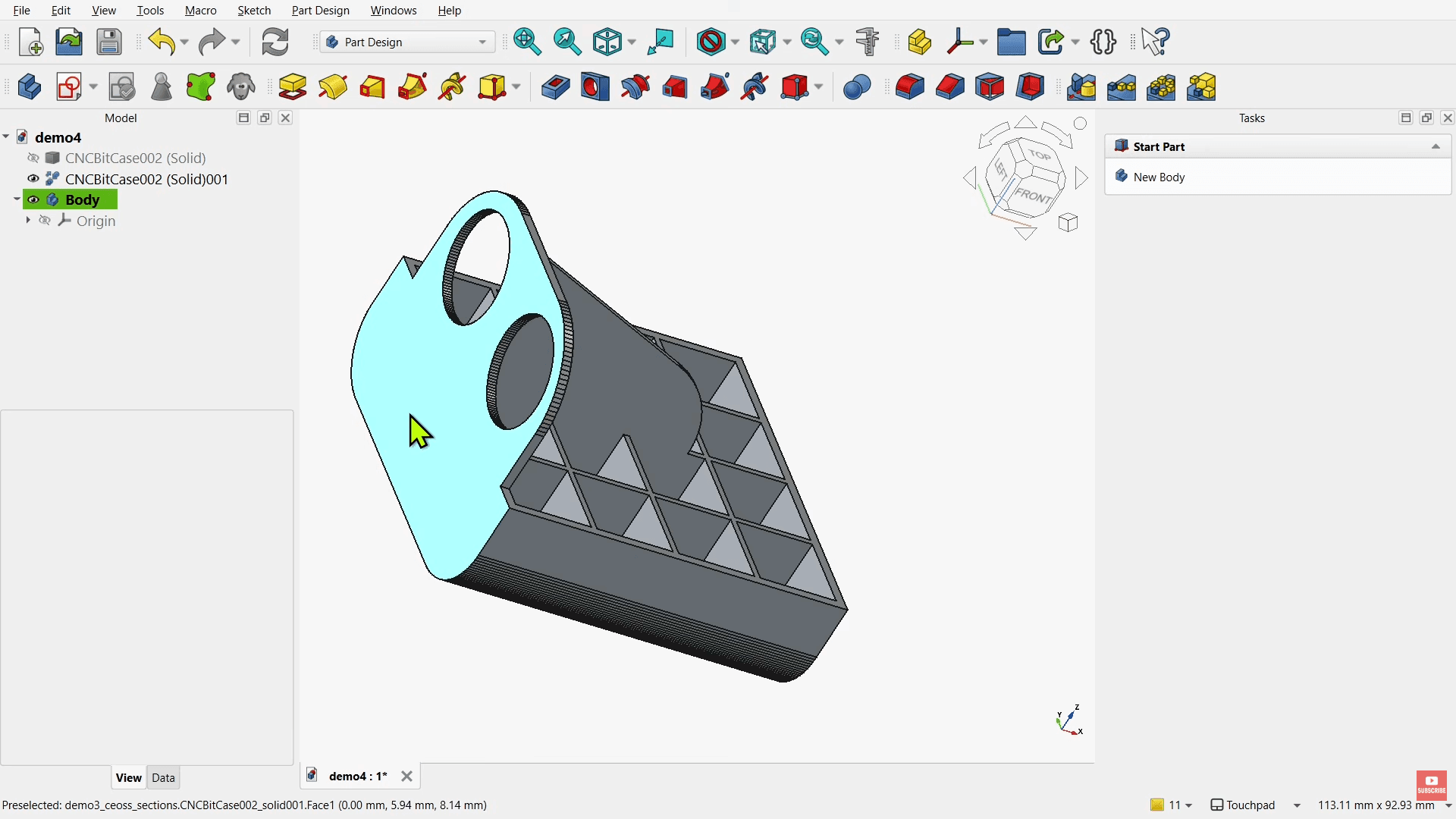The height and width of the screenshot is (819, 1456).
Task: Open the measure distance tool
Action: [x=868, y=42]
